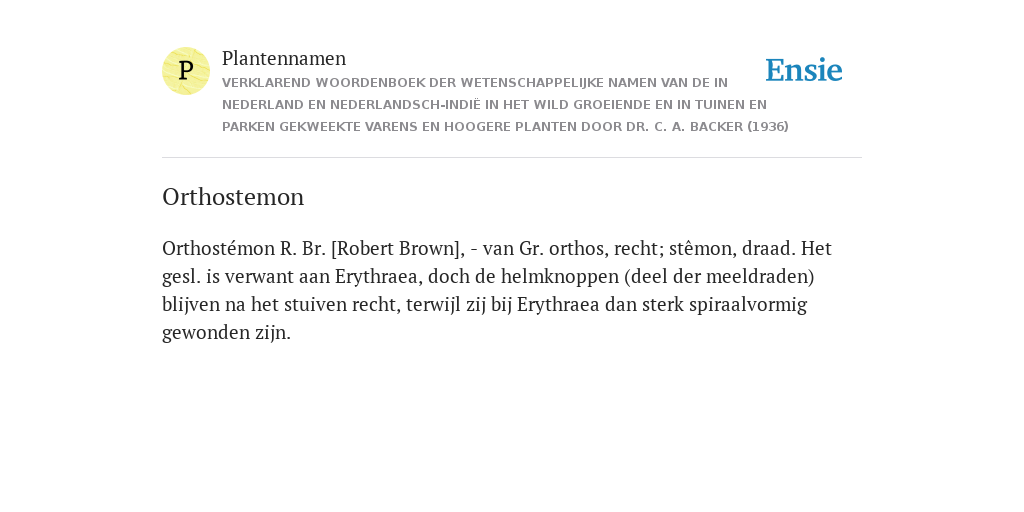This screenshot has height=512, width=1024.
Task: Open the Ensie logo link
Action: coord(804,70)
